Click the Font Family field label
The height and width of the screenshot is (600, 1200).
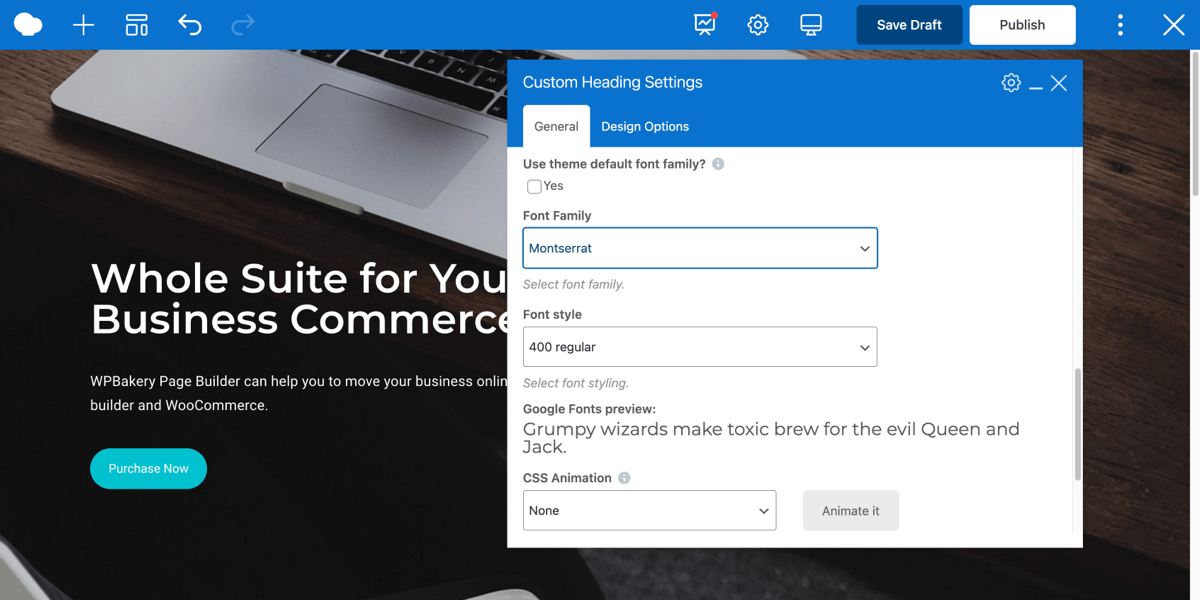pos(557,216)
